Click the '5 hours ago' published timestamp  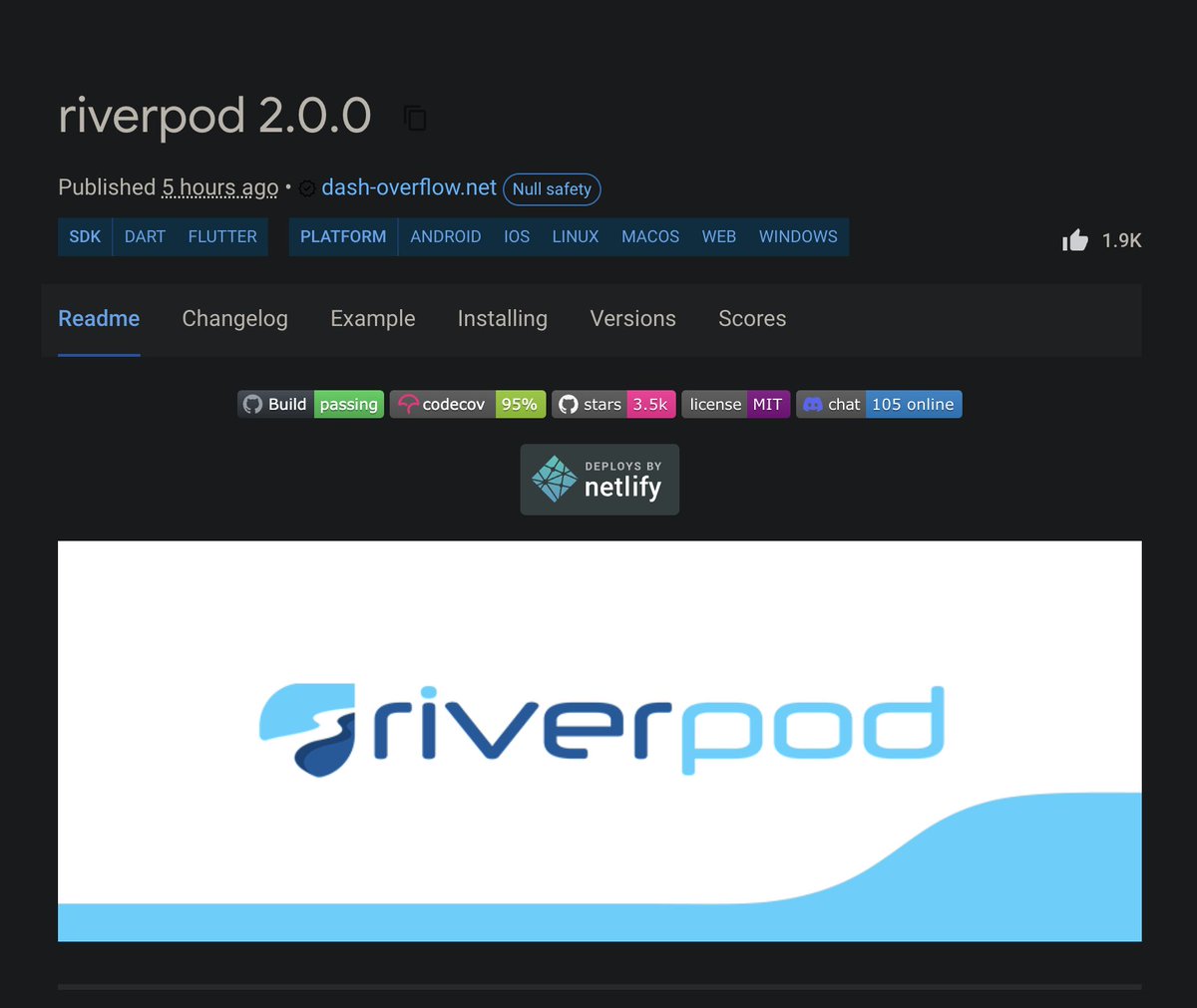pos(220,187)
